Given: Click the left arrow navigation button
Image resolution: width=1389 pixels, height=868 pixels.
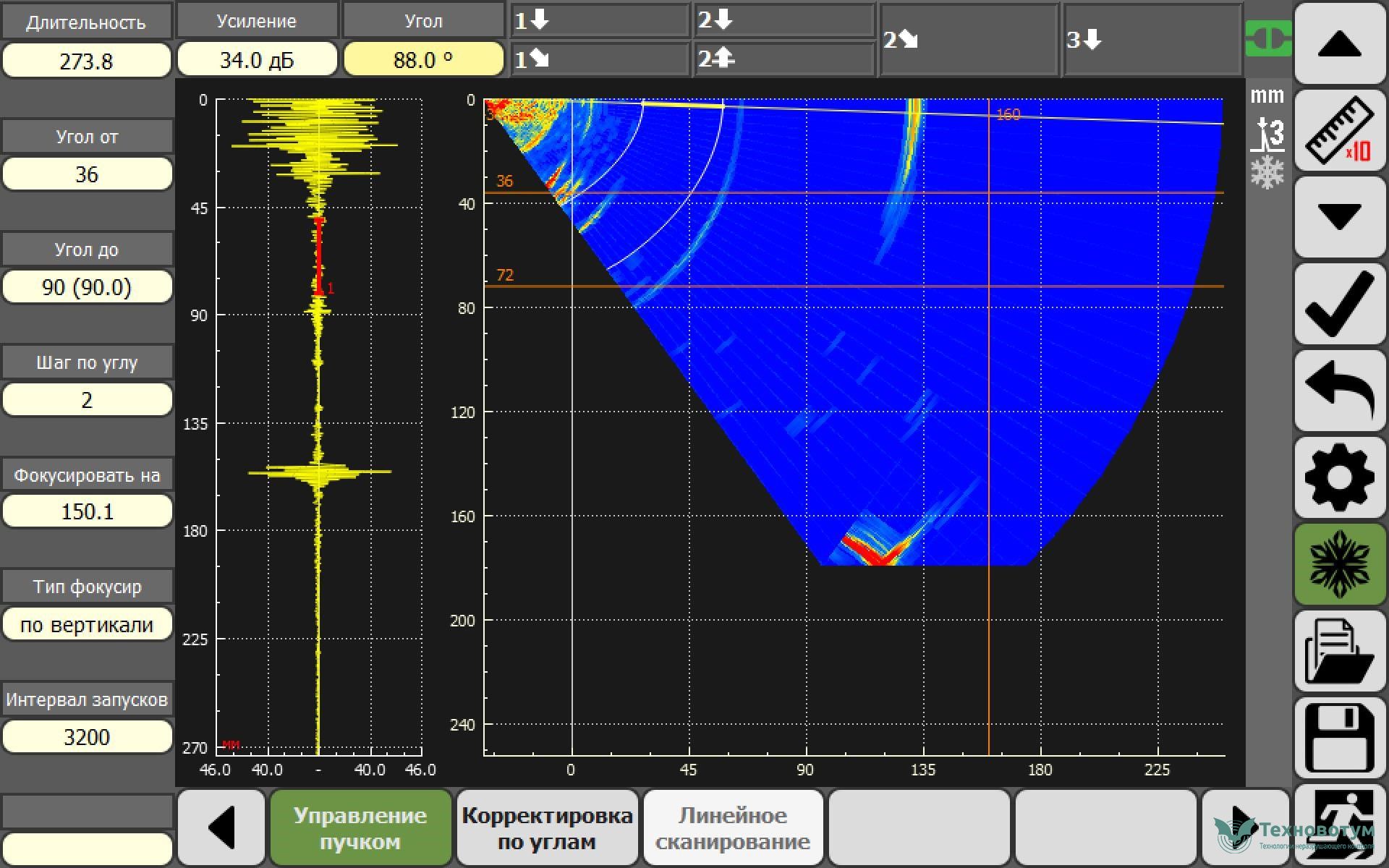Looking at the screenshot, I should [221, 828].
